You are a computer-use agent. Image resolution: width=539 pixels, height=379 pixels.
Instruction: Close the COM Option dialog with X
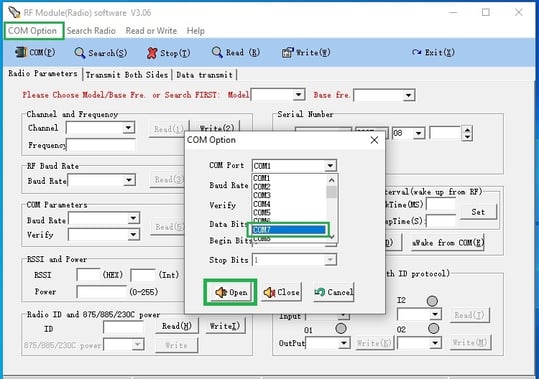(x=374, y=140)
